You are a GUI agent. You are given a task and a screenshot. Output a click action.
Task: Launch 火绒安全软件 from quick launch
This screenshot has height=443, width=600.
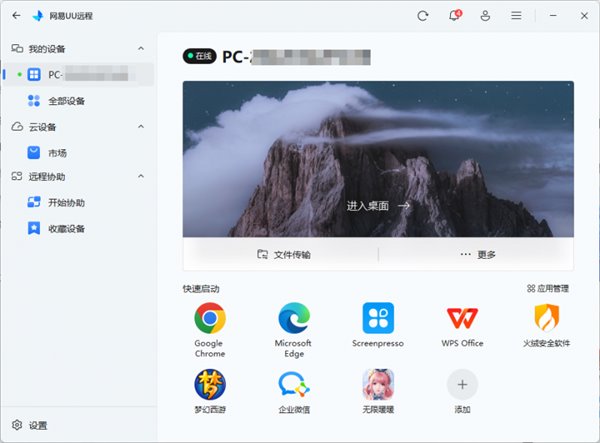[x=547, y=319]
